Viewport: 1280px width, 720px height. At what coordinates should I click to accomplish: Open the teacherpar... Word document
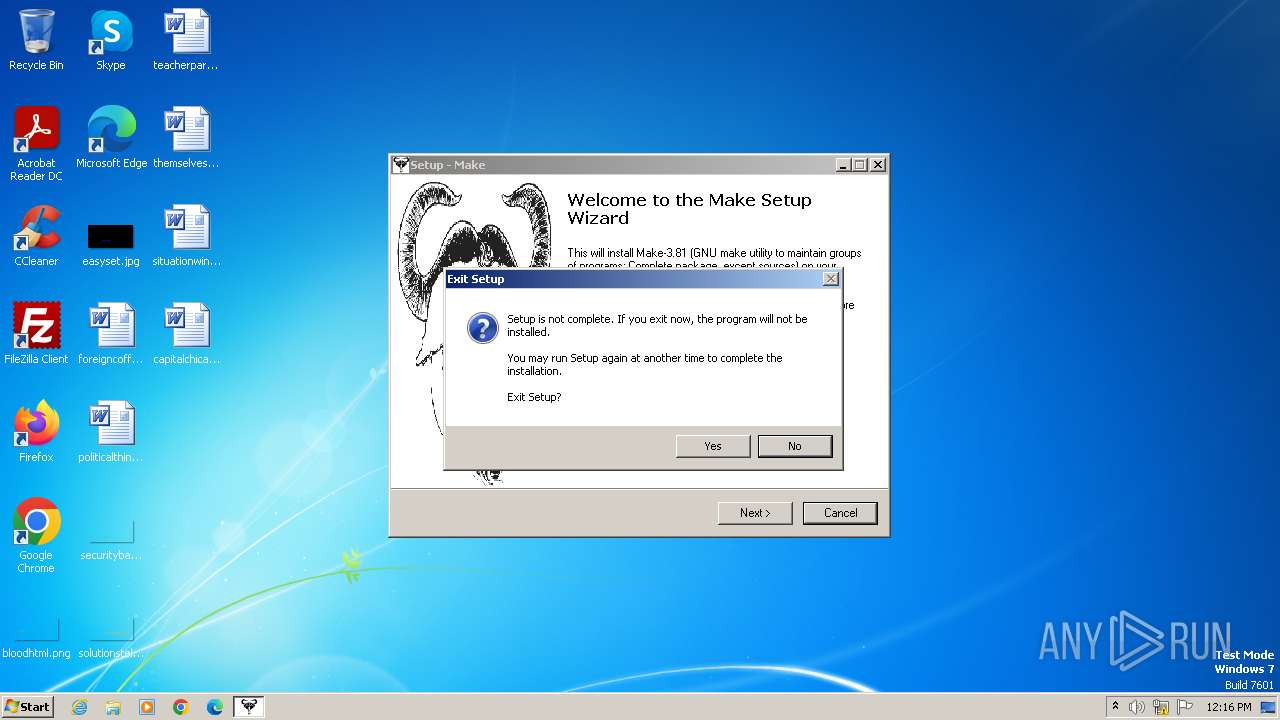186,40
